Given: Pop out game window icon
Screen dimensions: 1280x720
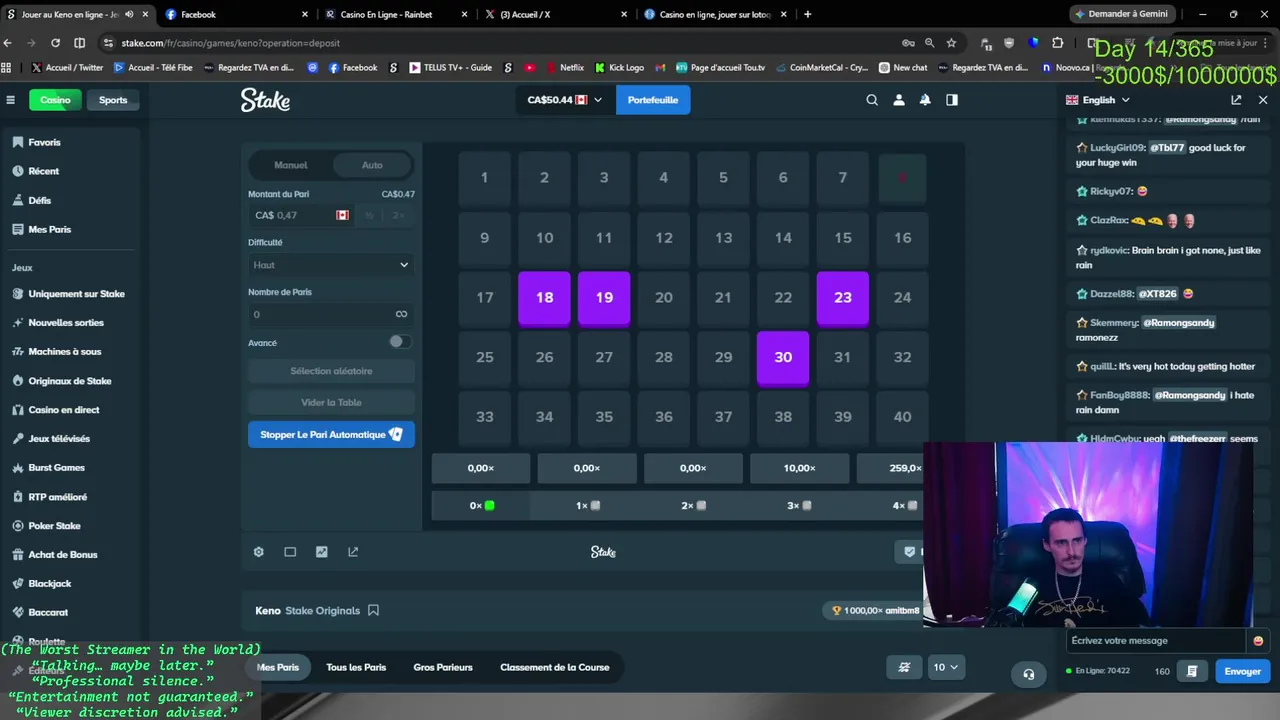Looking at the screenshot, I should coord(353,552).
